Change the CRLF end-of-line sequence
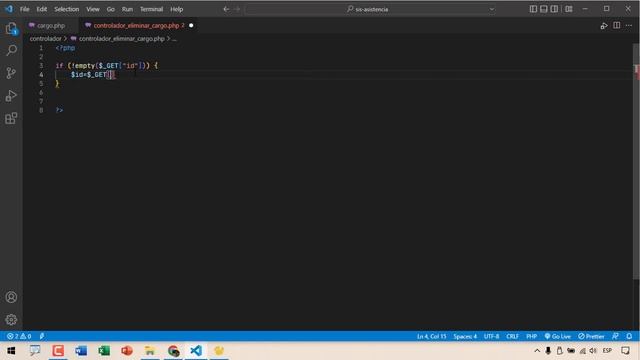The height and width of the screenshot is (360, 640). point(512,336)
